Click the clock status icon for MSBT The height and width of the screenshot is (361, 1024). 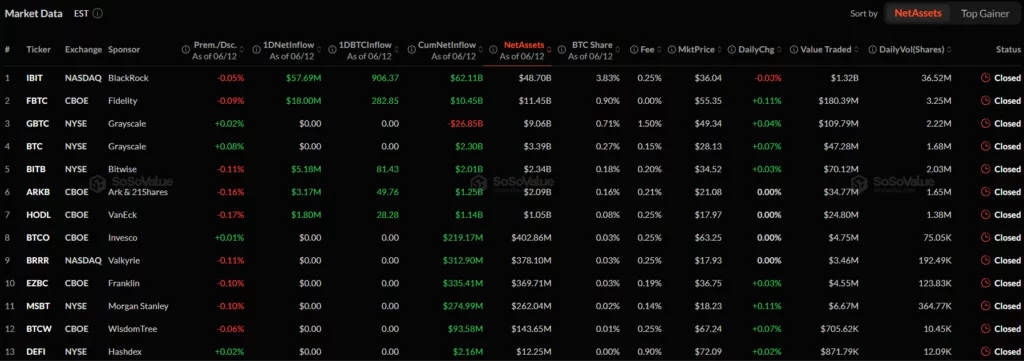click(x=985, y=306)
